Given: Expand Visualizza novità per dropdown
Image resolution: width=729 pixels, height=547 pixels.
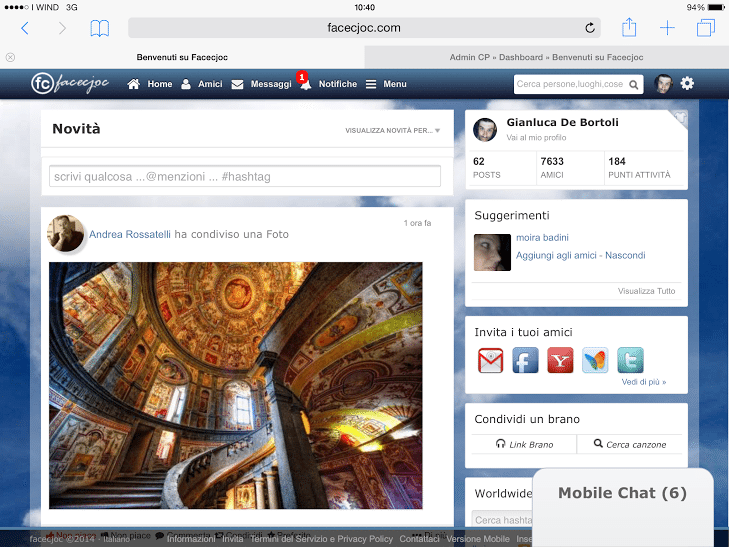Looking at the screenshot, I should (392, 130).
